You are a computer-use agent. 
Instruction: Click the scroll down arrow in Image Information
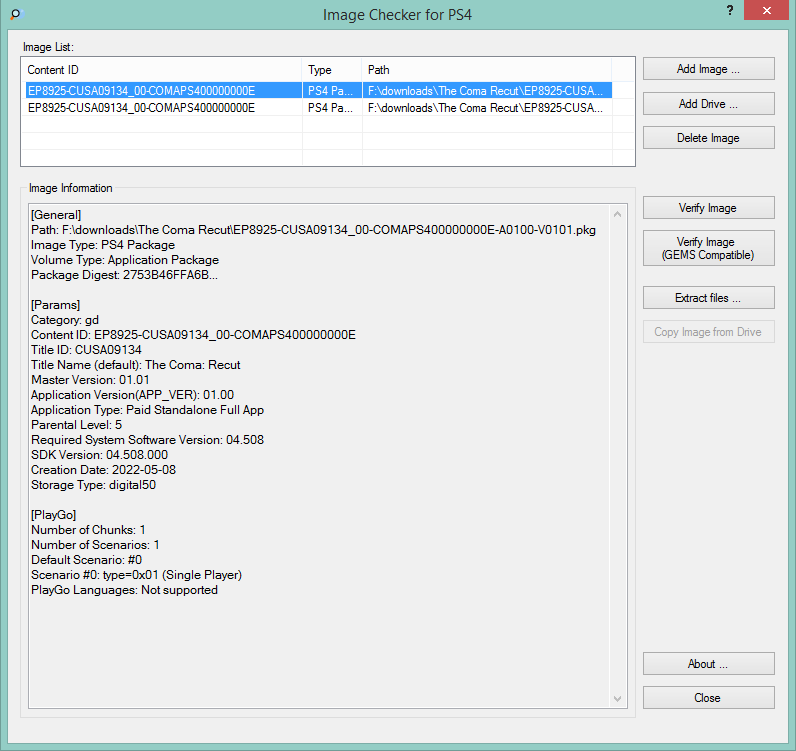(x=617, y=699)
